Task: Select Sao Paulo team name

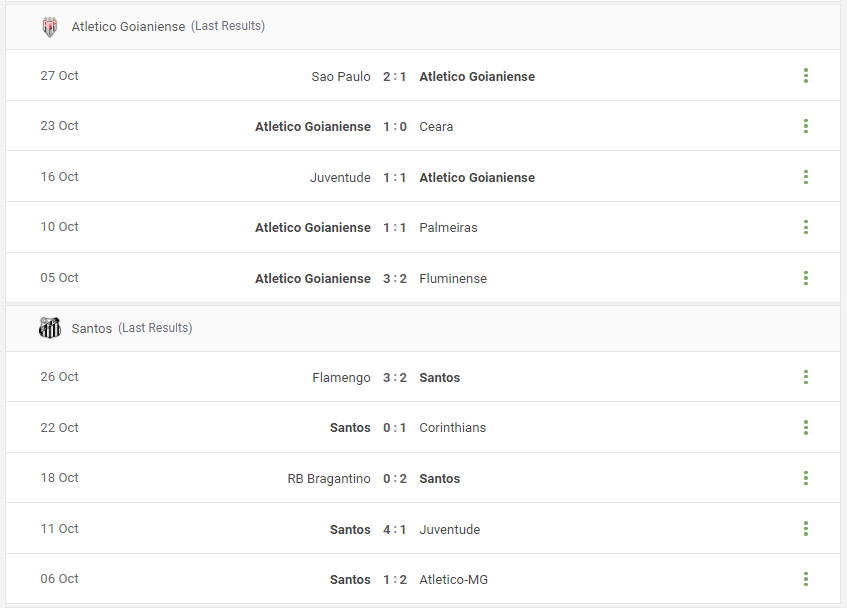Action: point(341,77)
